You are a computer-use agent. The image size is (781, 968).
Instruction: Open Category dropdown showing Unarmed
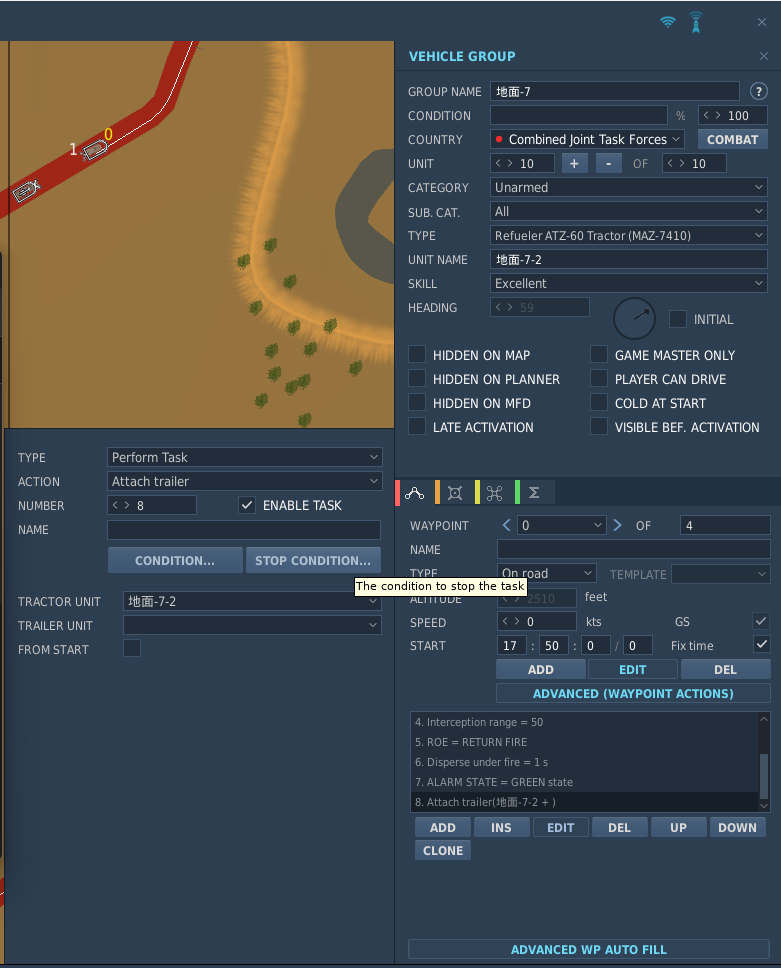pos(629,188)
